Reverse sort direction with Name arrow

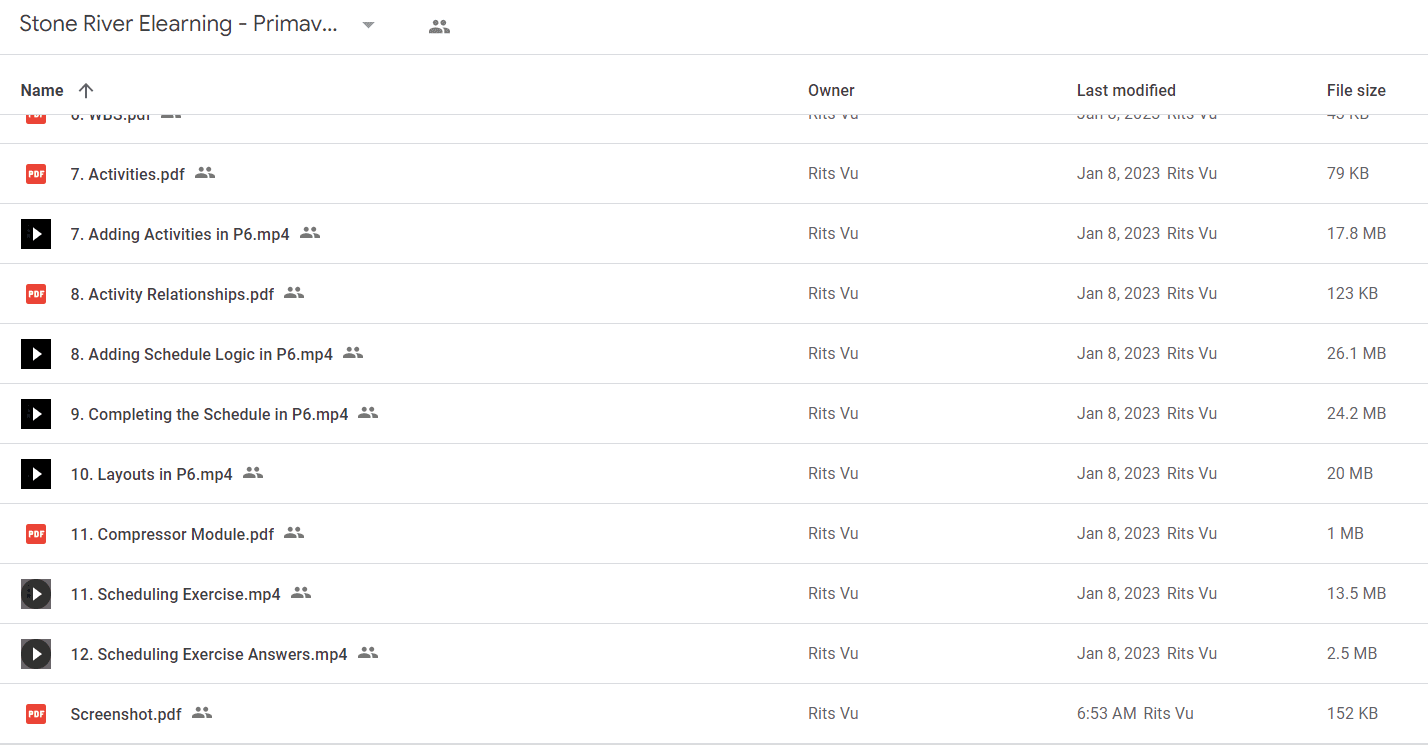click(x=86, y=90)
